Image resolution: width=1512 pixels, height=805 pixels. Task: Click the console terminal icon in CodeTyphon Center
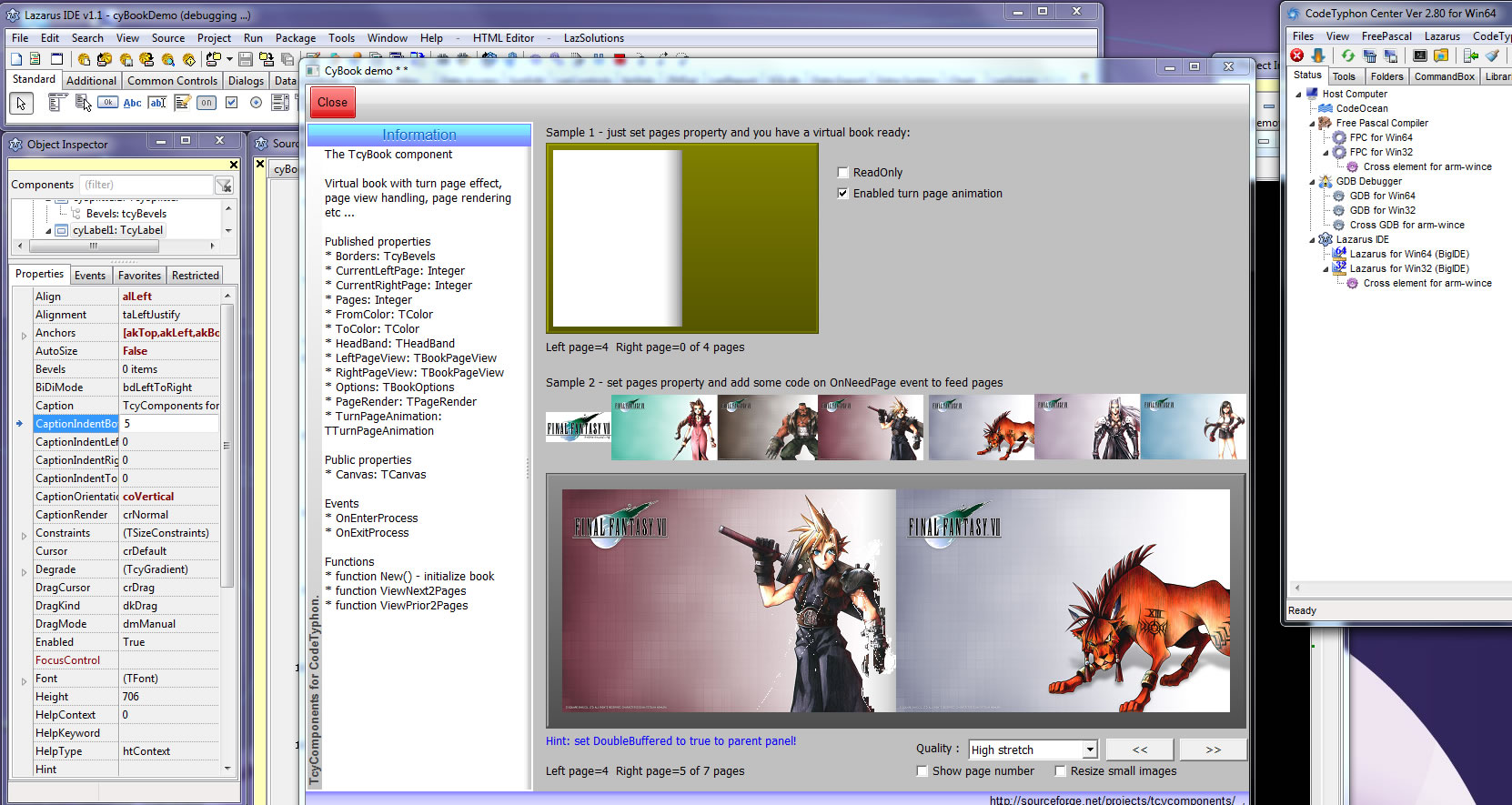click(1419, 55)
